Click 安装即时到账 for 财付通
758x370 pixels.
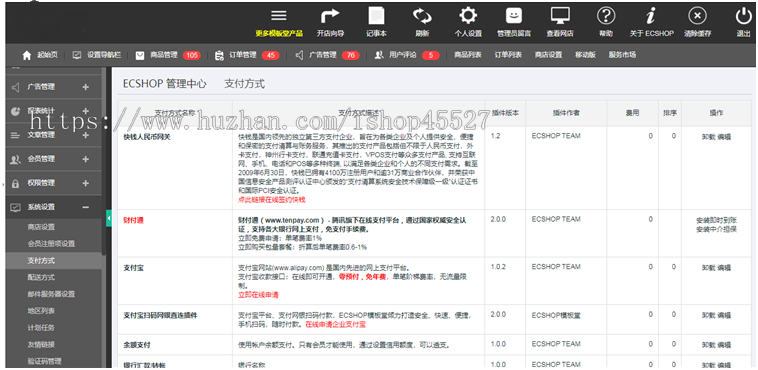point(716,220)
